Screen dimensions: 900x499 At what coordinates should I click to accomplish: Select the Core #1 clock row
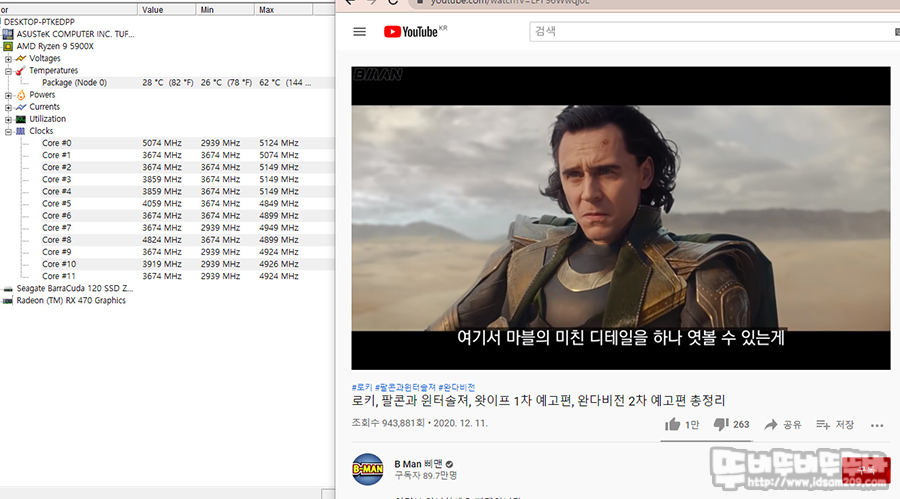(x=167, y=155)
